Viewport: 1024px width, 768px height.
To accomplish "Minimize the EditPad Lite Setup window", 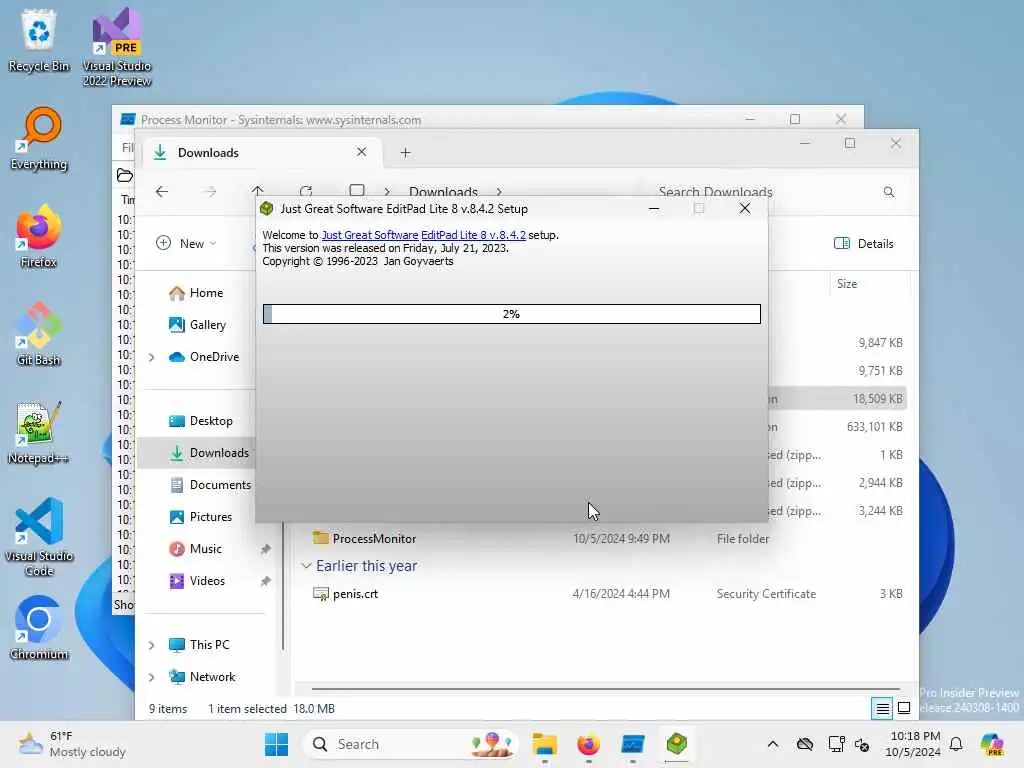I will (654, 209).
